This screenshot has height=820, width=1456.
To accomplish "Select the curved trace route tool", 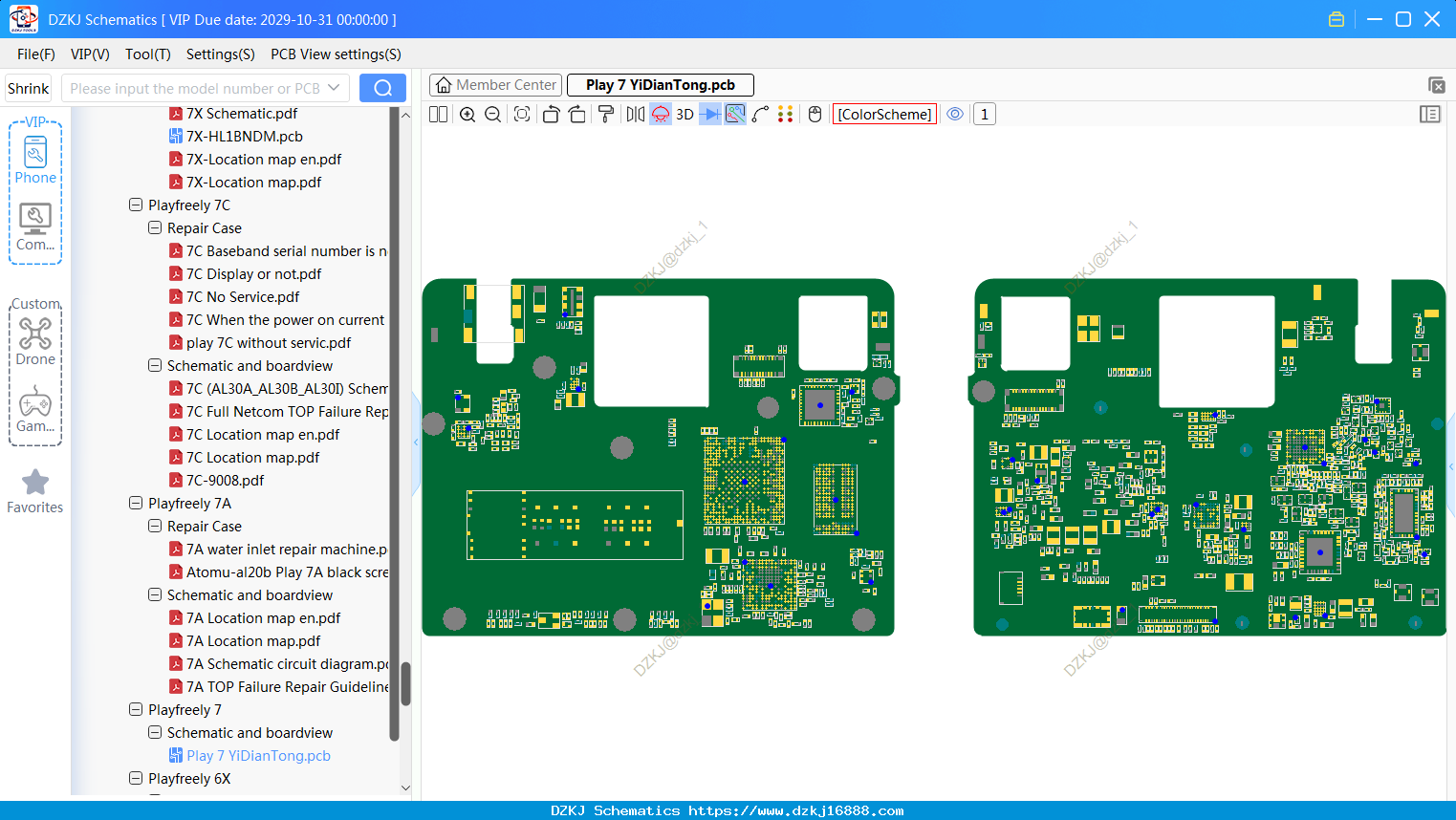I will point(760,115).
